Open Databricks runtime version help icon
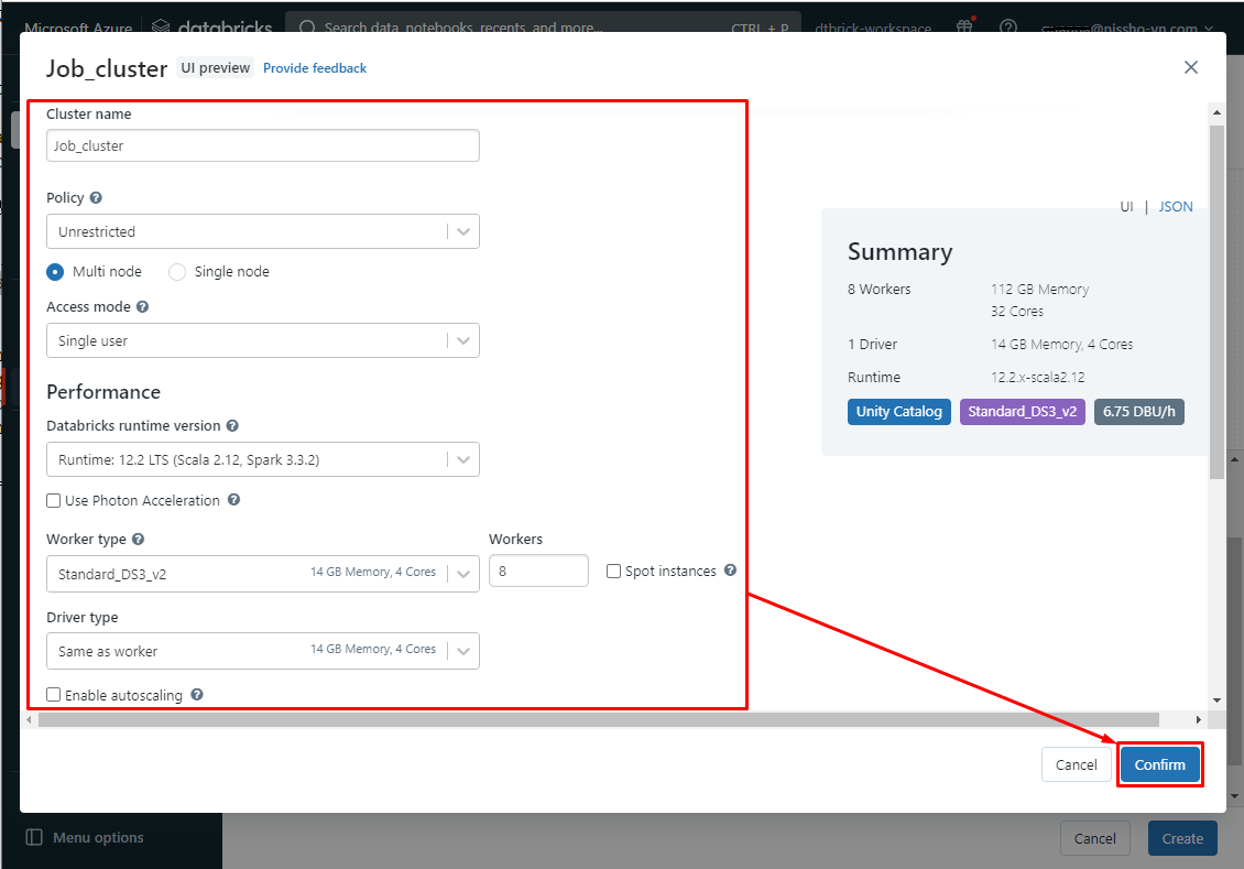This screenshot has width=1244, height=869. (232, 426)
